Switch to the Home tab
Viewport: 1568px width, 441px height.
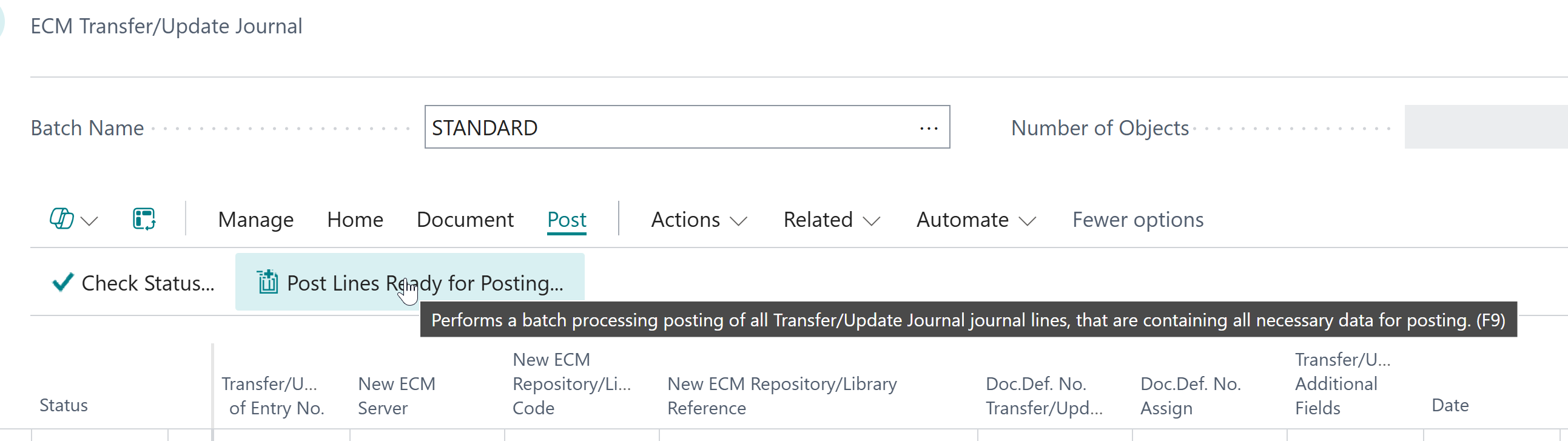pos(355,219)
